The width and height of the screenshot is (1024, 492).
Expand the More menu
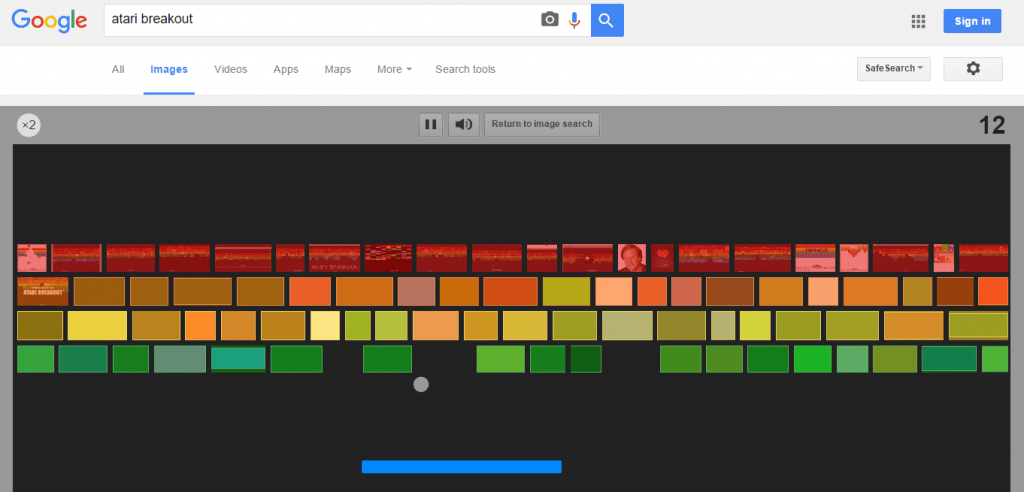pyautogui.click(x=394, y=69)
